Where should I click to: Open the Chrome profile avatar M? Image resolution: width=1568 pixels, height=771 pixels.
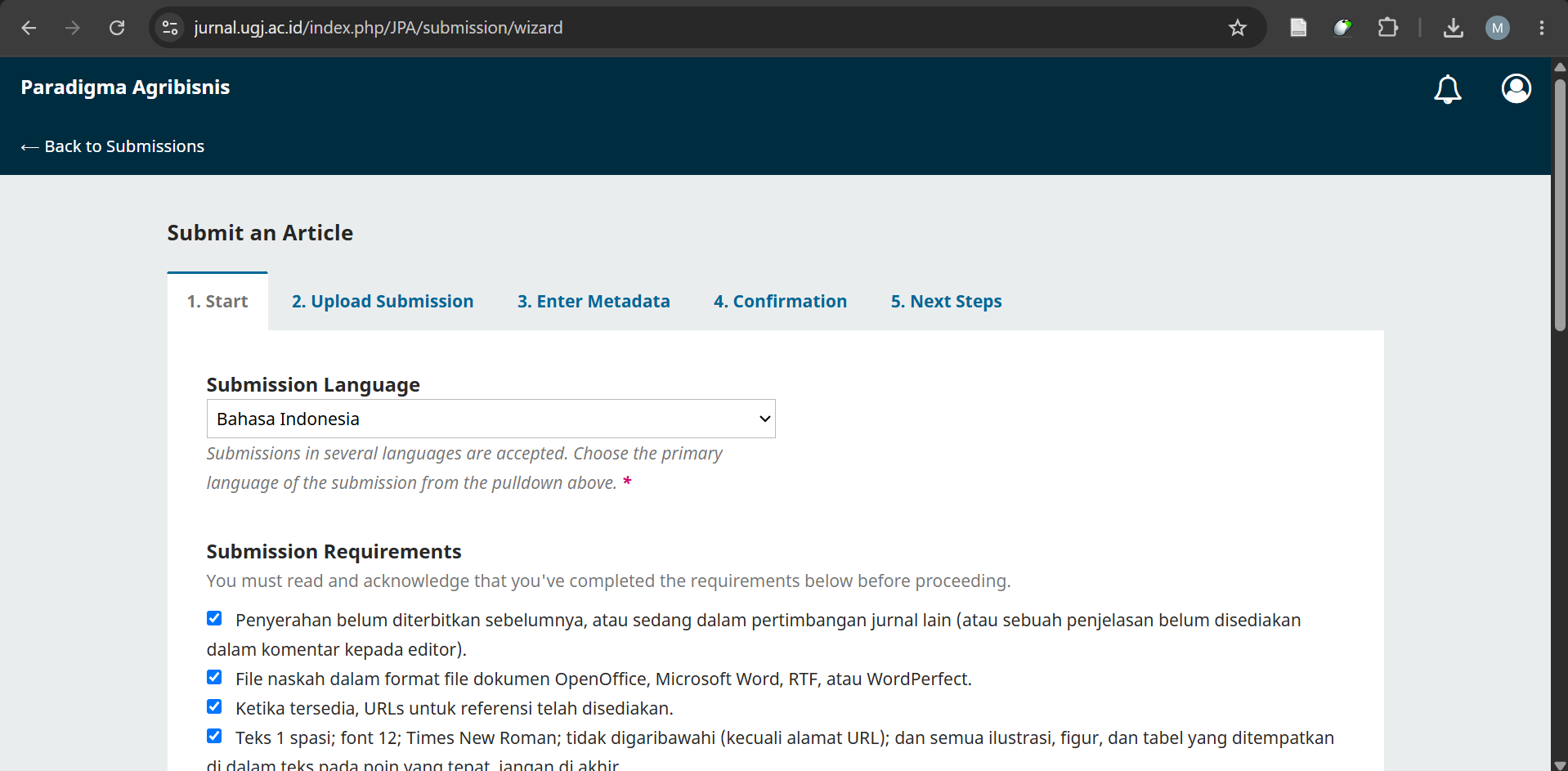click(1498, 28)
